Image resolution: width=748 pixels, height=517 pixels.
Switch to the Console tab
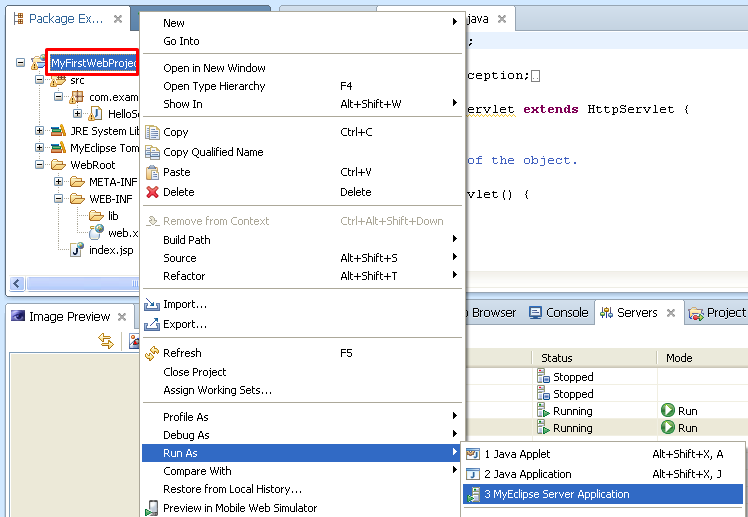[x=559, y=313]
